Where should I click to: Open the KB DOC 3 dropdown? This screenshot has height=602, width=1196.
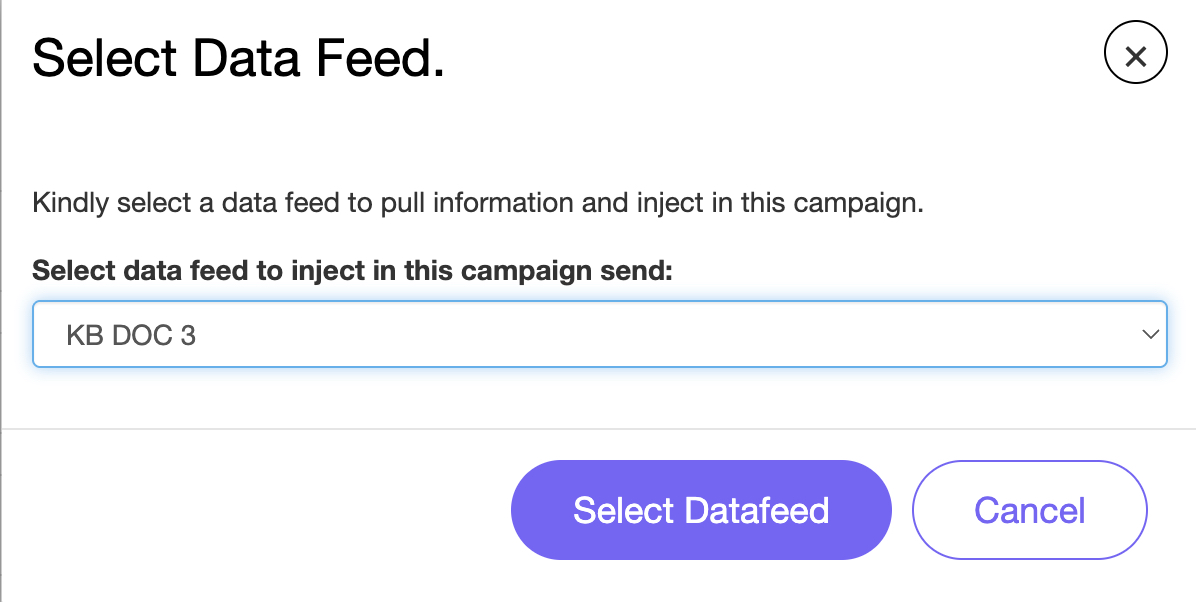tap(600, 334)
